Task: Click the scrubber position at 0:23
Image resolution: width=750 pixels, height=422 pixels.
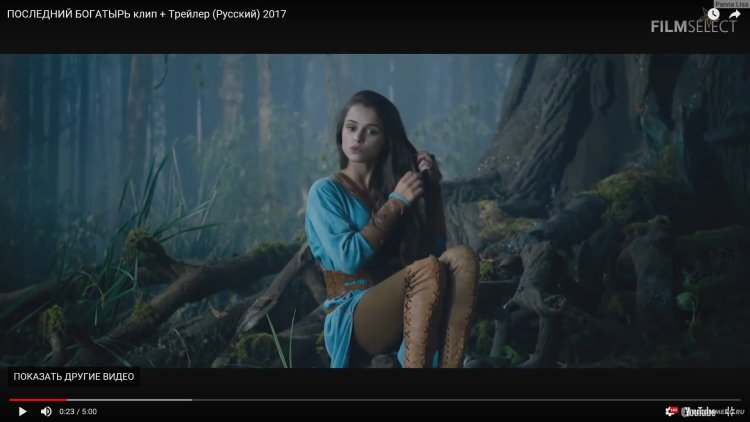Action: point(67,400)
